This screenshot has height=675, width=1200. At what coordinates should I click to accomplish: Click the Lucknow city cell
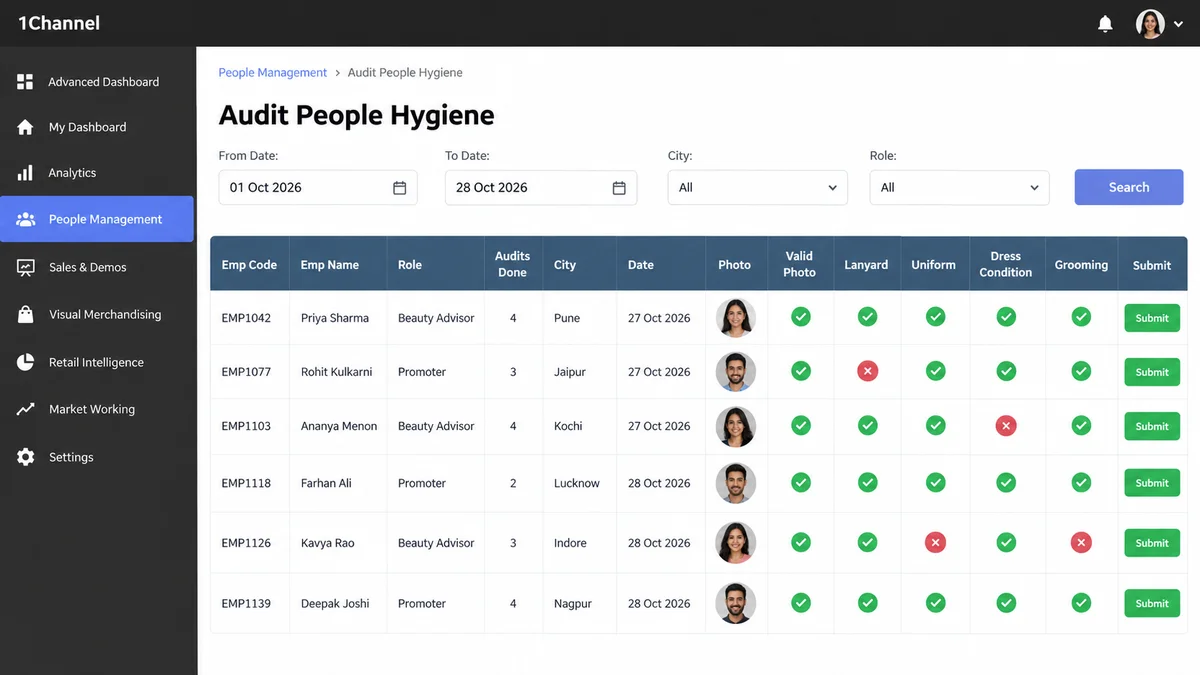click(x=577, y=483)
